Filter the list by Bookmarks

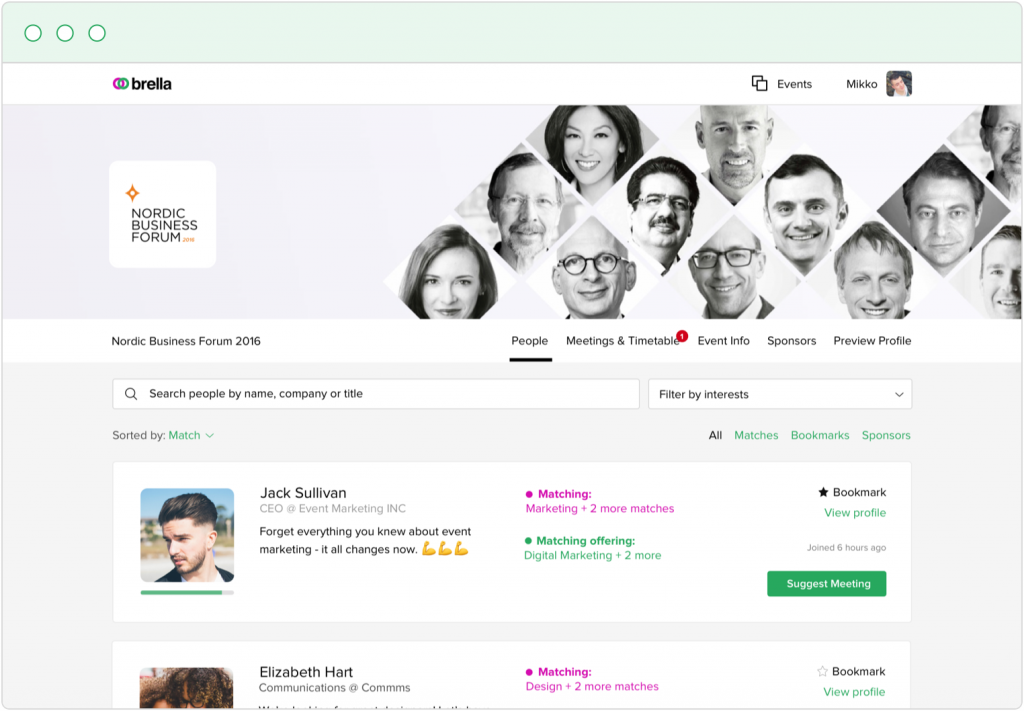coord(820,435)
